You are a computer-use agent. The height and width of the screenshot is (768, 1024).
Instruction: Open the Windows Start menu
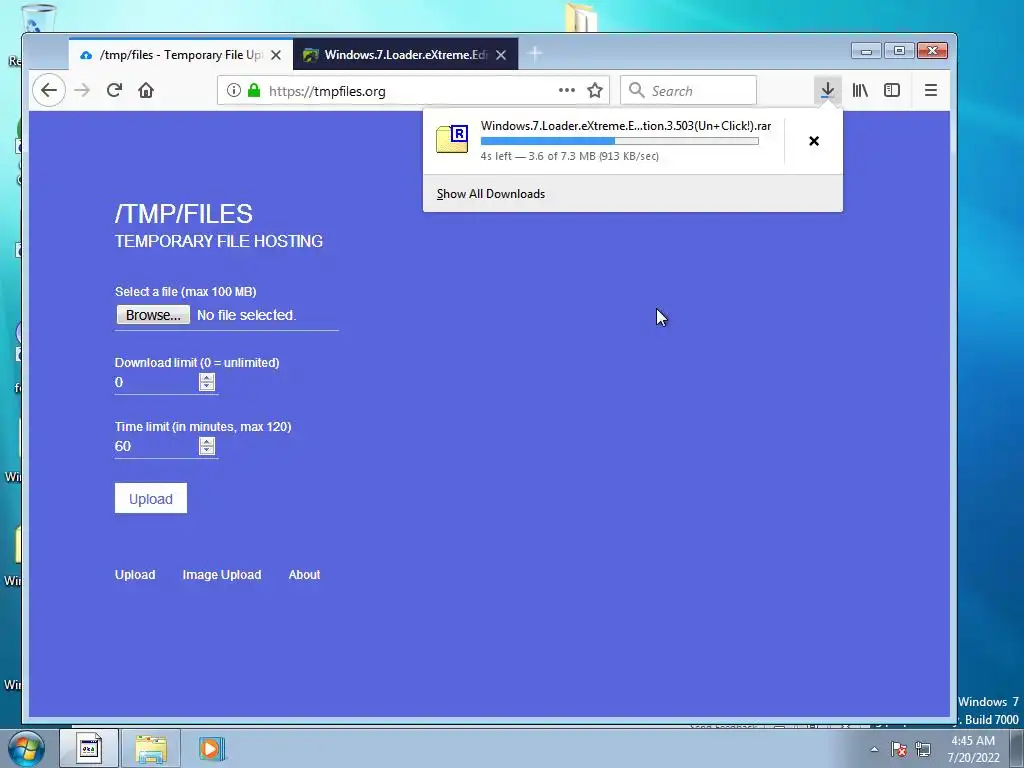pos(26,748)
